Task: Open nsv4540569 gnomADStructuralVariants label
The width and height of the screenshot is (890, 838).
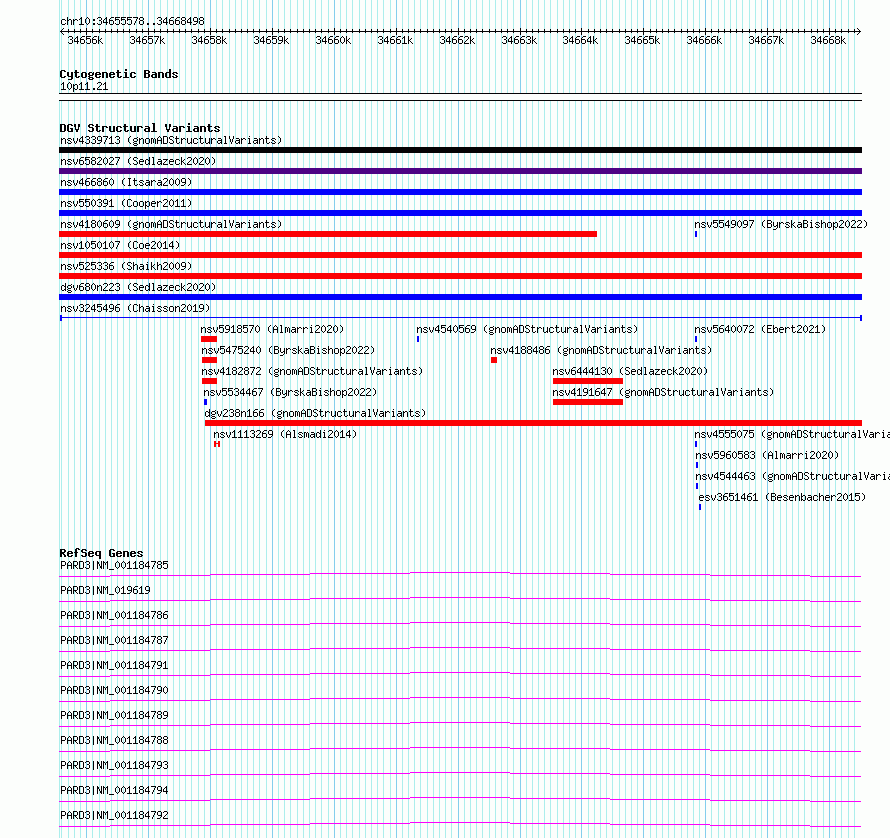Action: pyautogui.click(x=527, y=329)
